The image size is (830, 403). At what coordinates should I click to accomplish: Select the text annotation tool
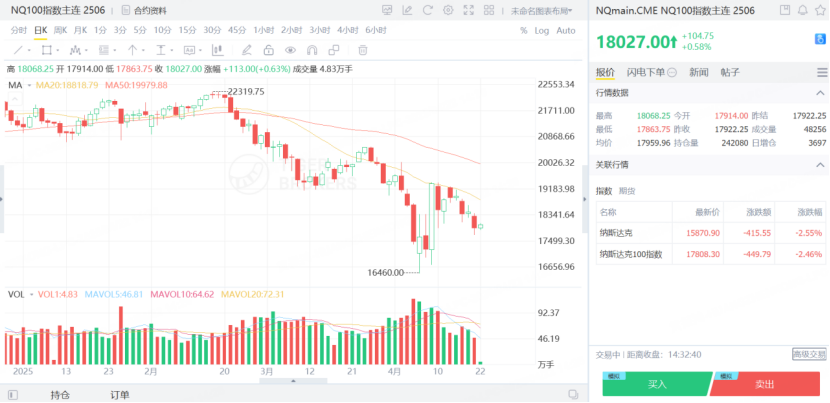coord(190,50)
